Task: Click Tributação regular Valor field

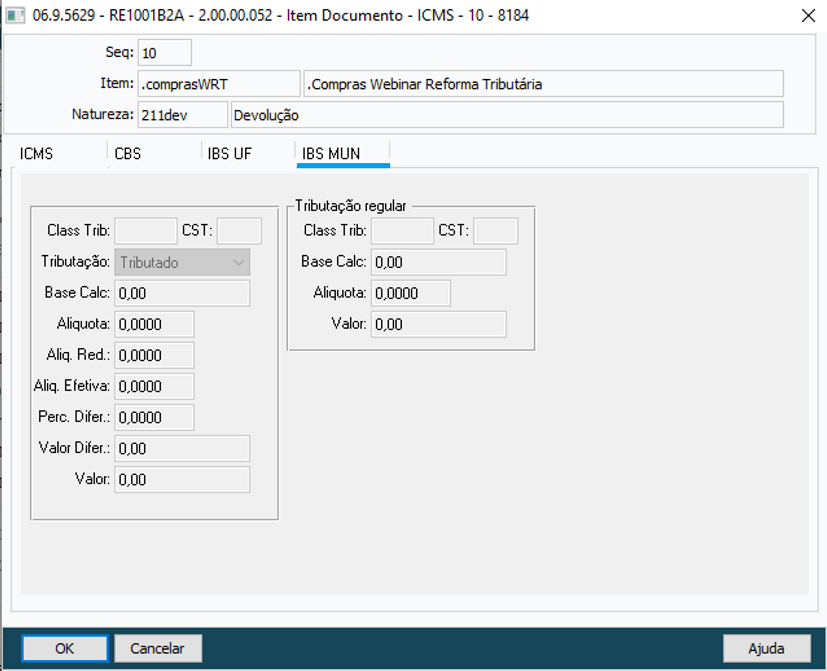Action: coord(438,324)
